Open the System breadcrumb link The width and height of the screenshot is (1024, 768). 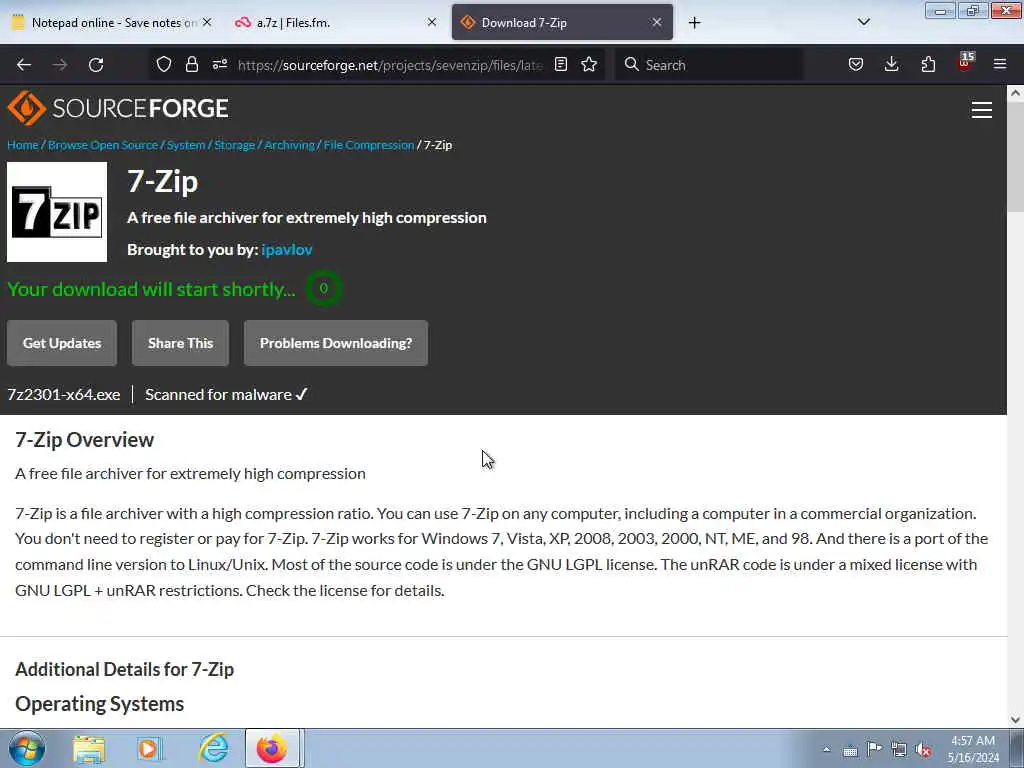[185, 145]
